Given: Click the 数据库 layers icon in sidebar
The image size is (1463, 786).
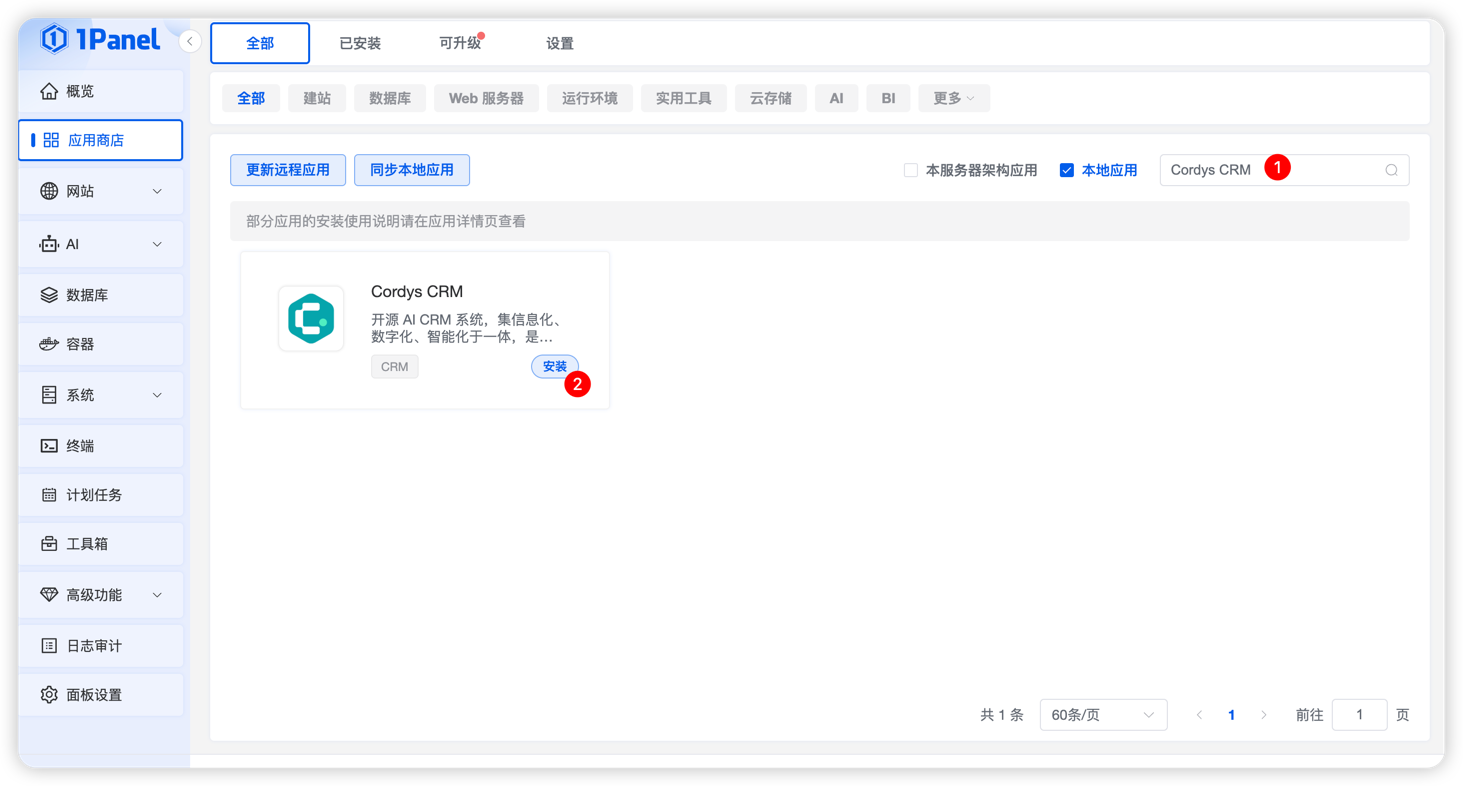Looking at the screenshot, I should [49, 295].
